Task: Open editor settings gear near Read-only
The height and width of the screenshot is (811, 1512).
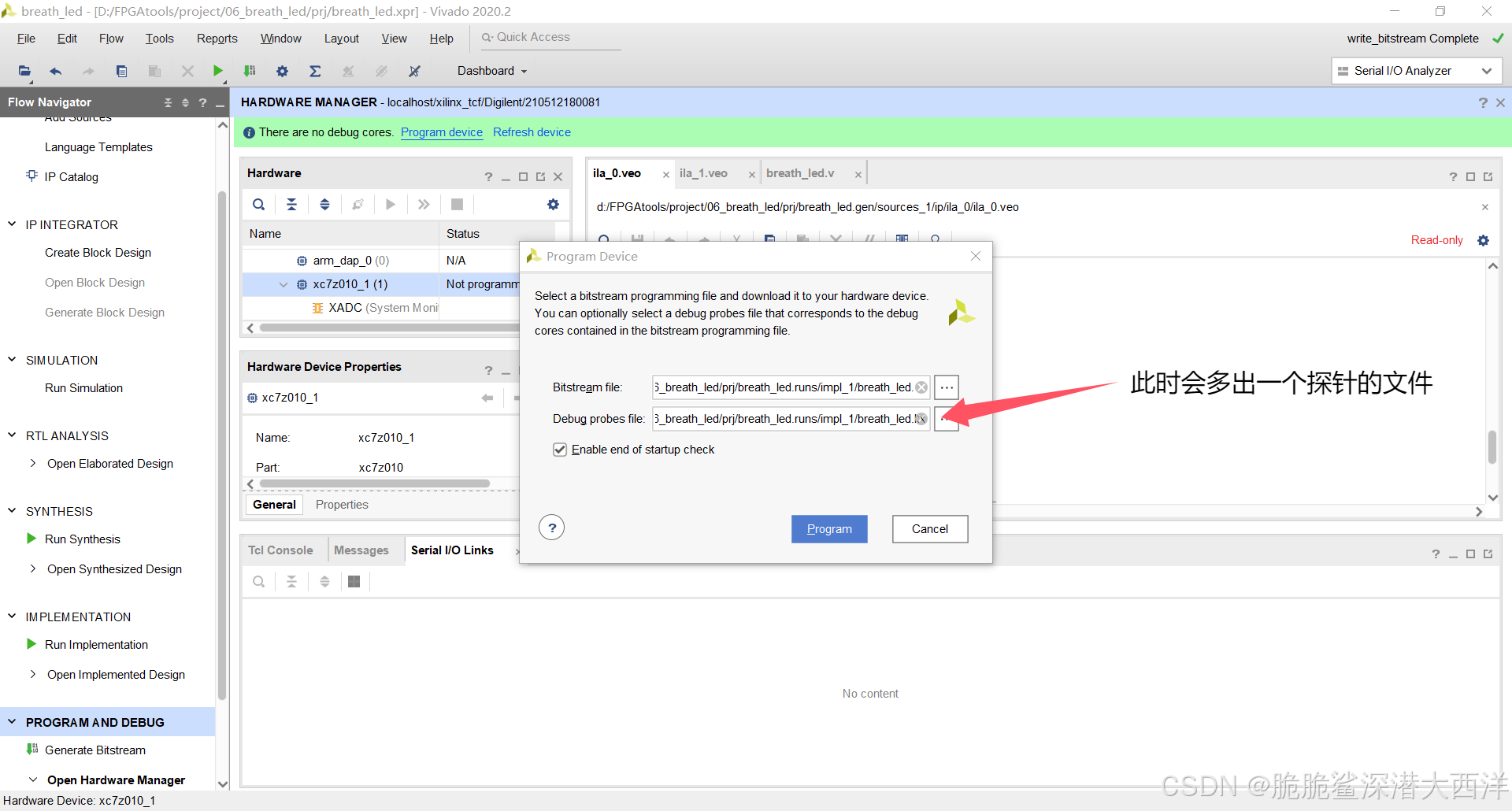Action: click(x=1484, y=240)
